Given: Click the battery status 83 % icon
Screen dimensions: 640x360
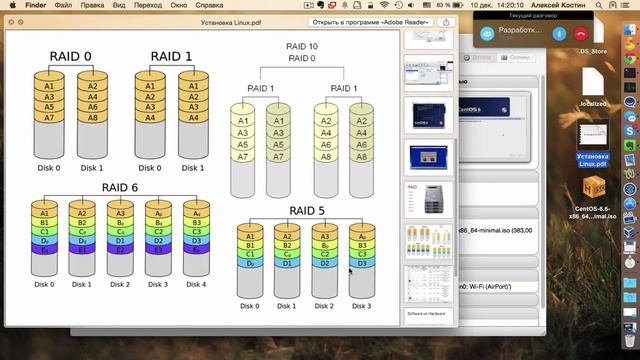Looking at the screenshot, I should [x=449, y=5].
